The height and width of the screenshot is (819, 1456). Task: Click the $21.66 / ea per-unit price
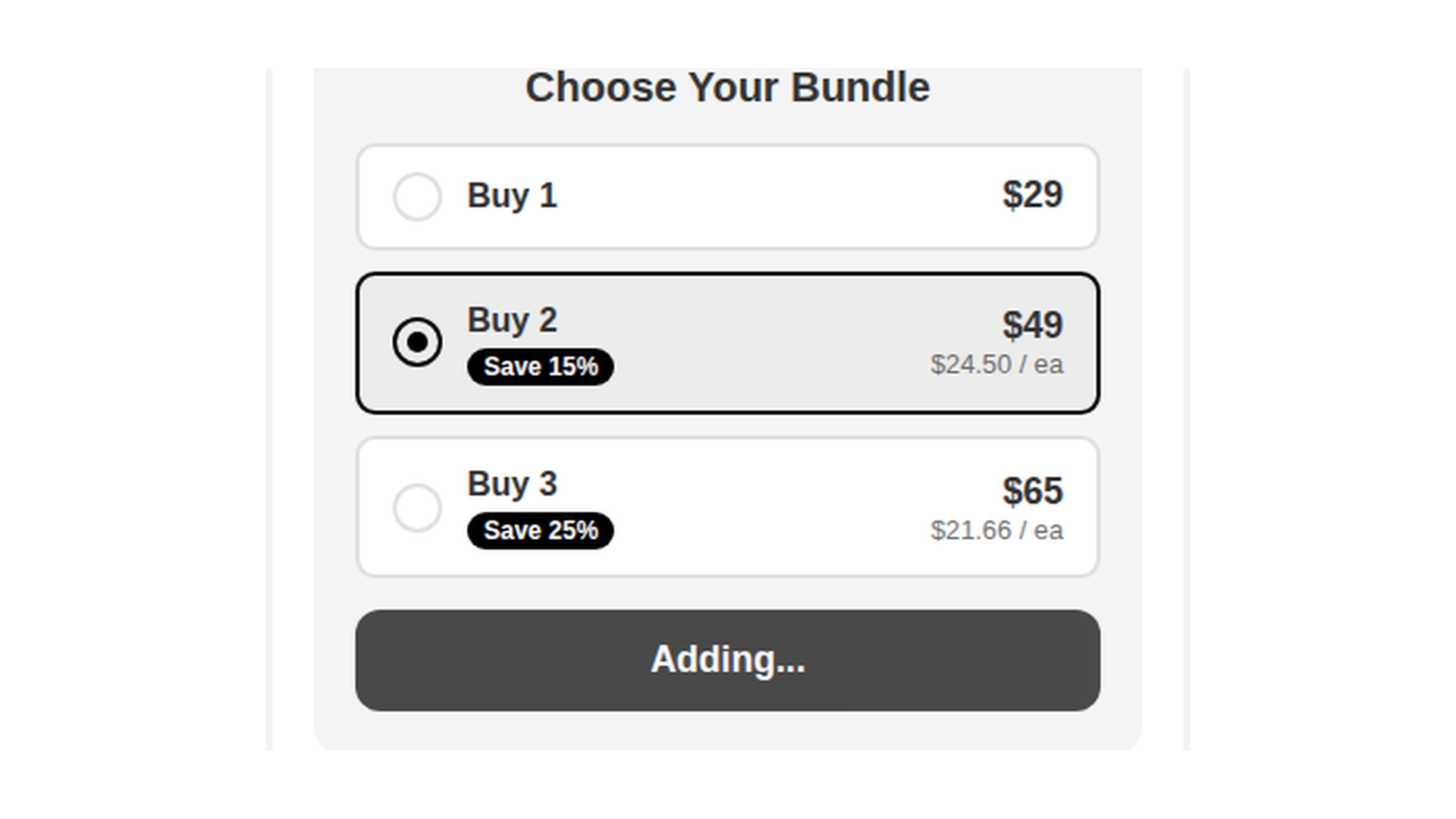point(997,530)
